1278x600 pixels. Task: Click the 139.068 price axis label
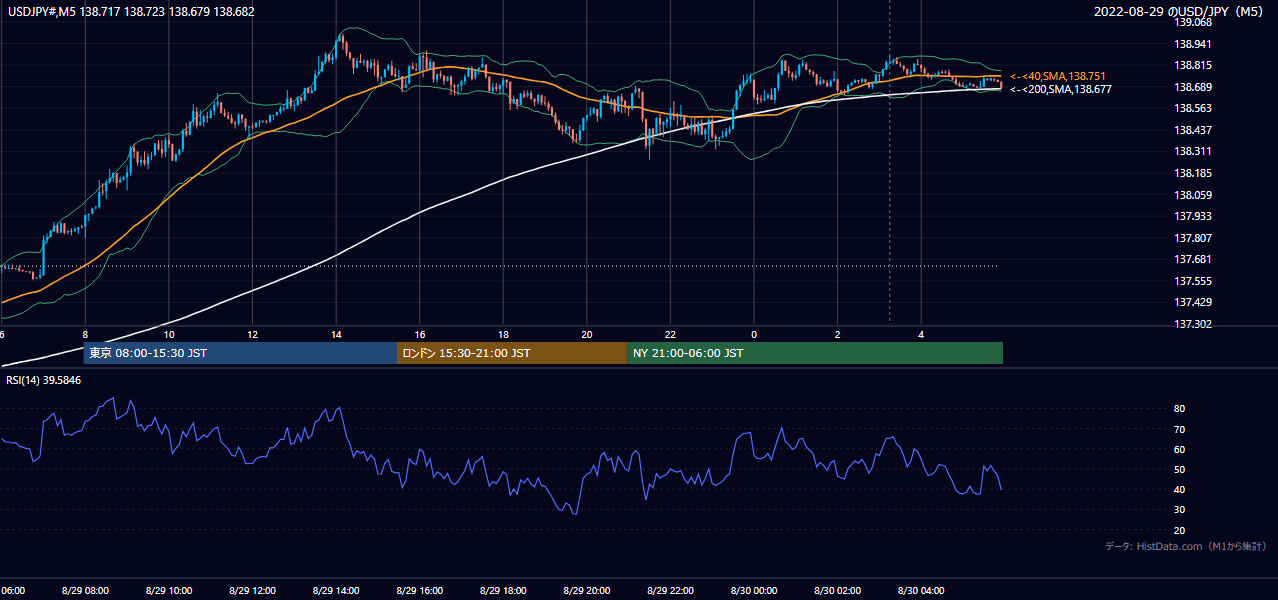[1192, 22]
